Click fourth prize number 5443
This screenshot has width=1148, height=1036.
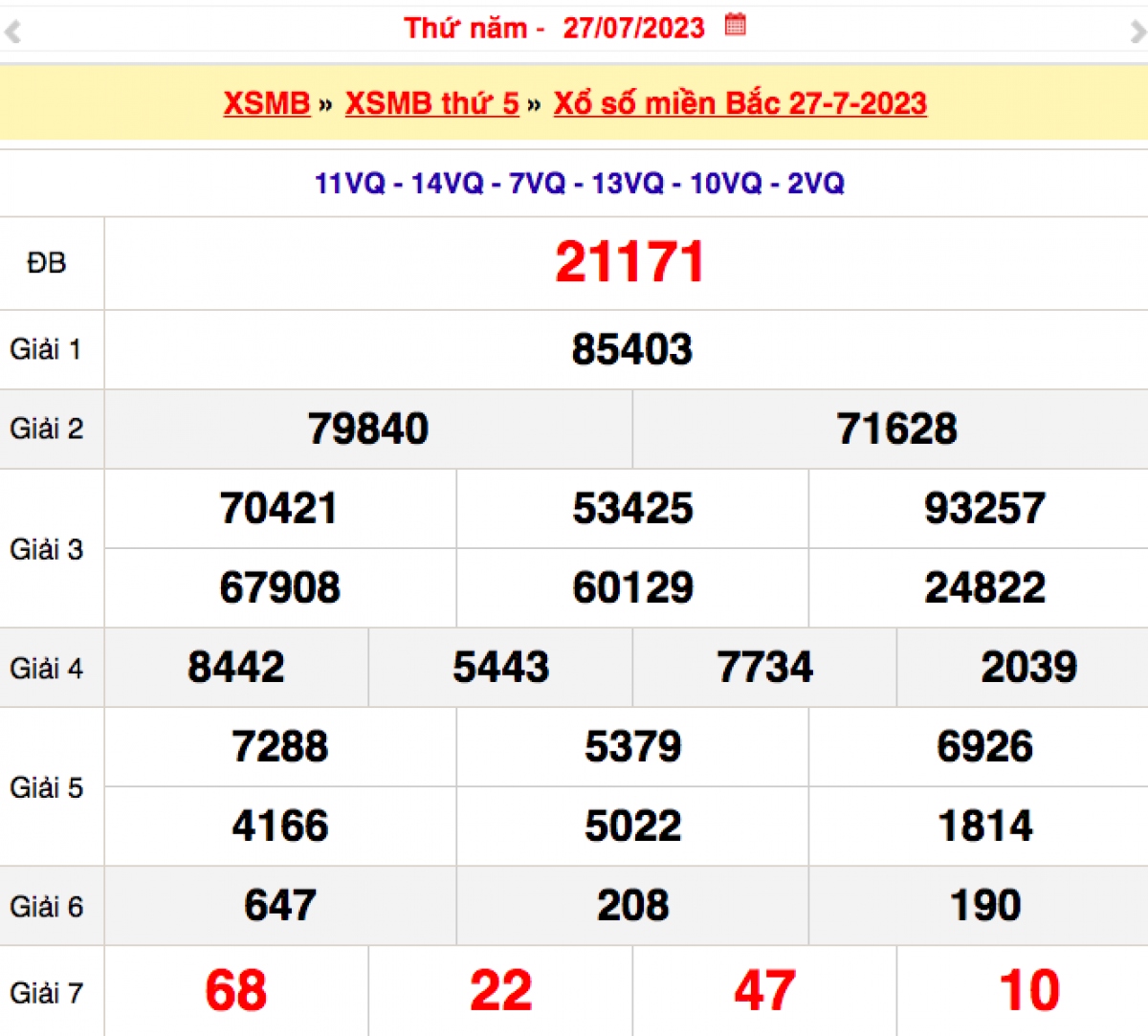point(500,667)
